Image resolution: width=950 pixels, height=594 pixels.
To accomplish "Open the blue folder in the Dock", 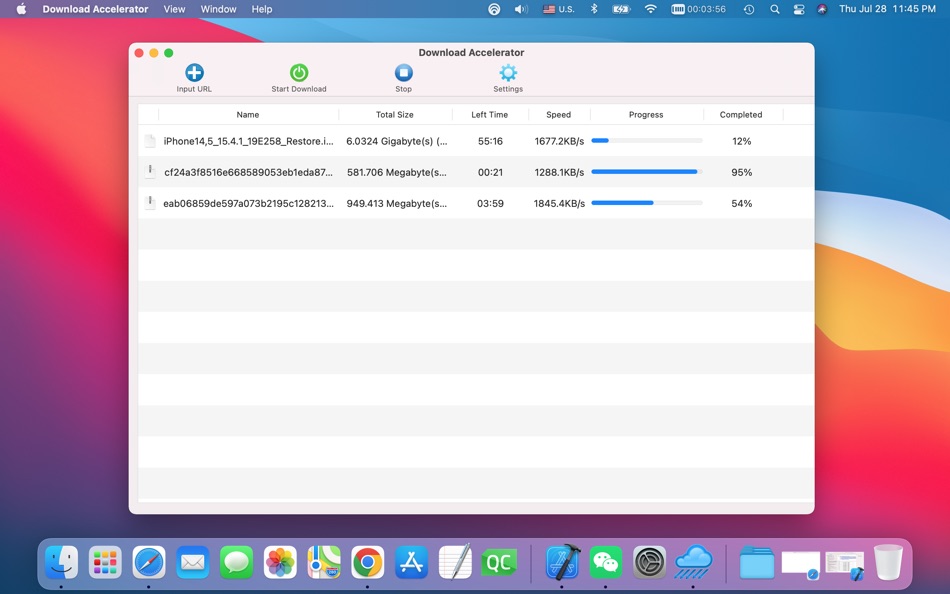I will point(757,562).
